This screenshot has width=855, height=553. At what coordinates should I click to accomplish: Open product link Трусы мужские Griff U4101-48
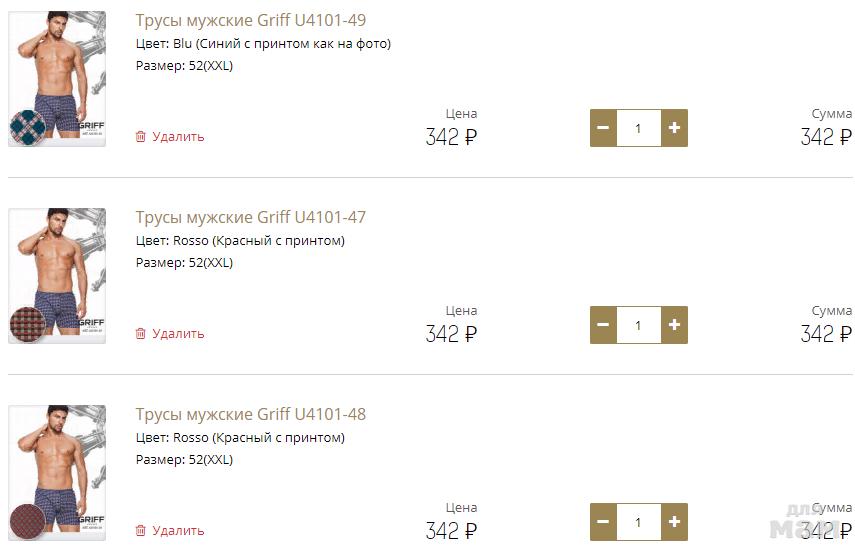tap(251, 414)
